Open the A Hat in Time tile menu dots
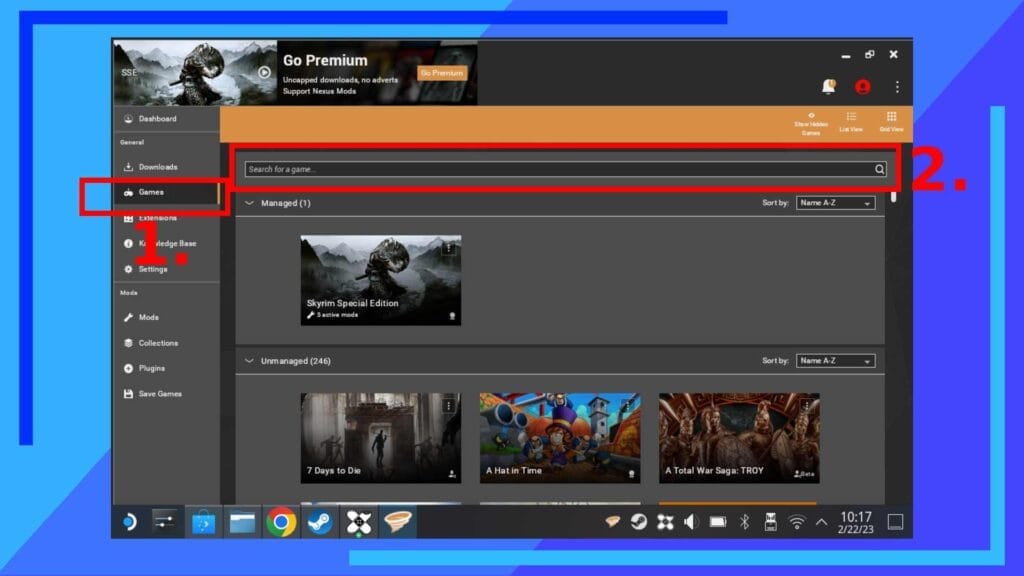The width and height of the screenshot is (1024, 576). click(628, 406)
